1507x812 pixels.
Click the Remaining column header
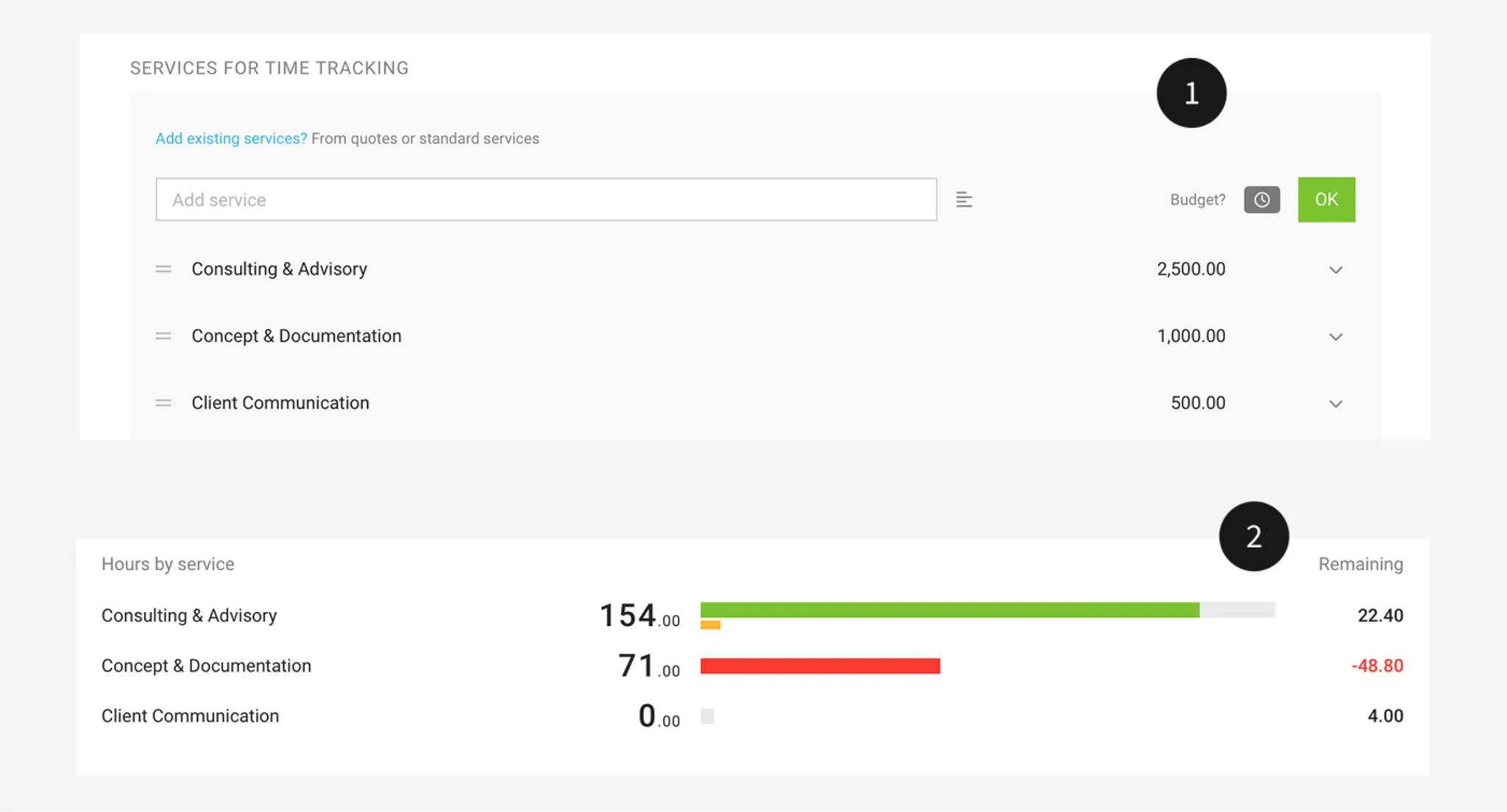pyautogui.click(x=1361, y=564)
